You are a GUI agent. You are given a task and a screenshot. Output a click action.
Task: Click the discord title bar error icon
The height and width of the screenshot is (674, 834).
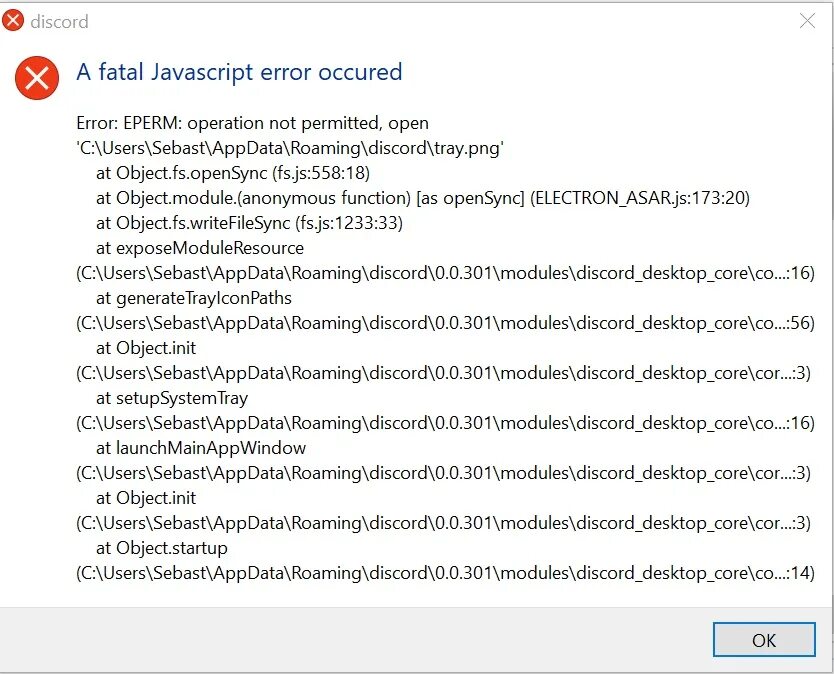coord(14,21)
